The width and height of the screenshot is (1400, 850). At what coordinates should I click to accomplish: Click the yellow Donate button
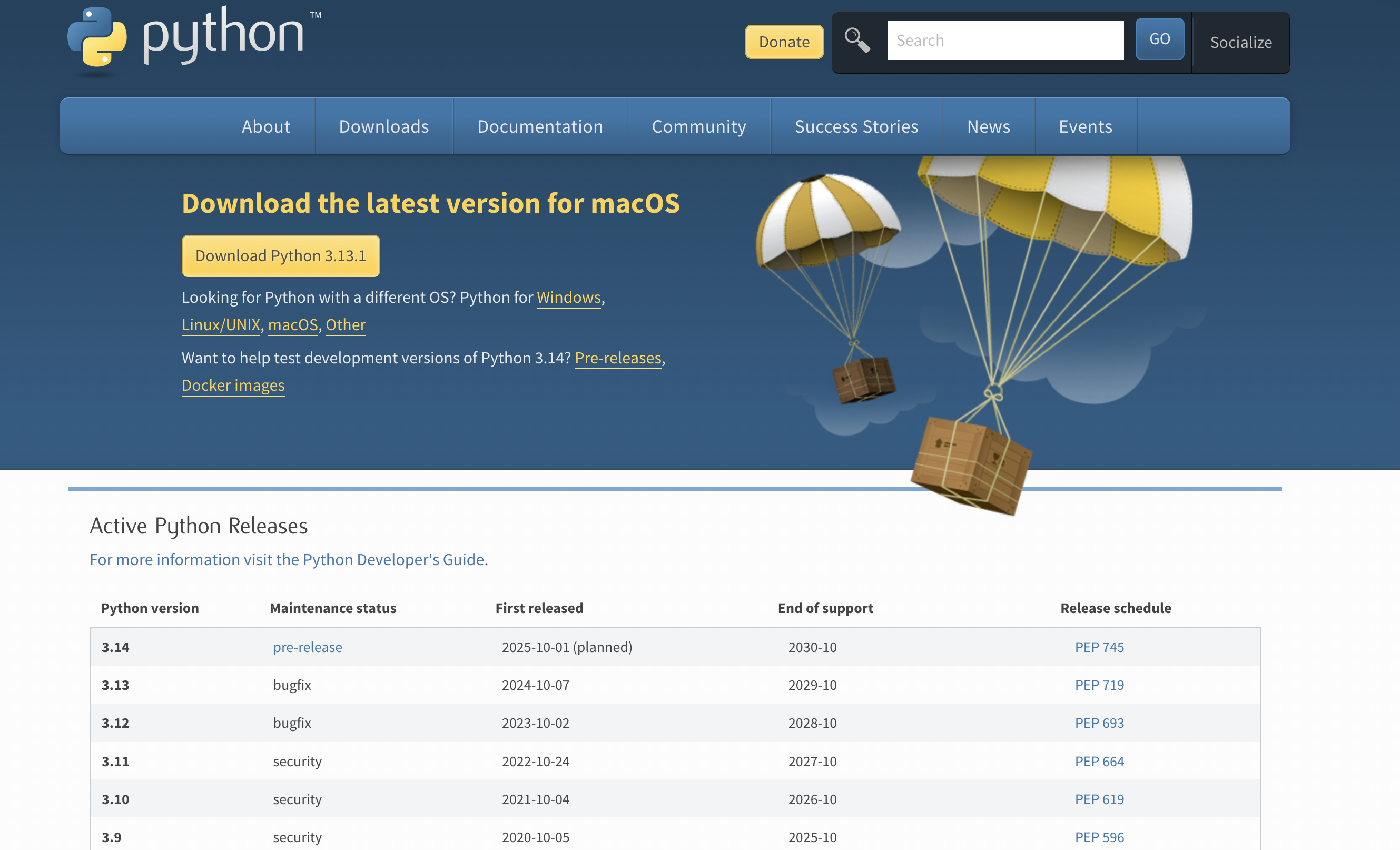tap(784, 42)
